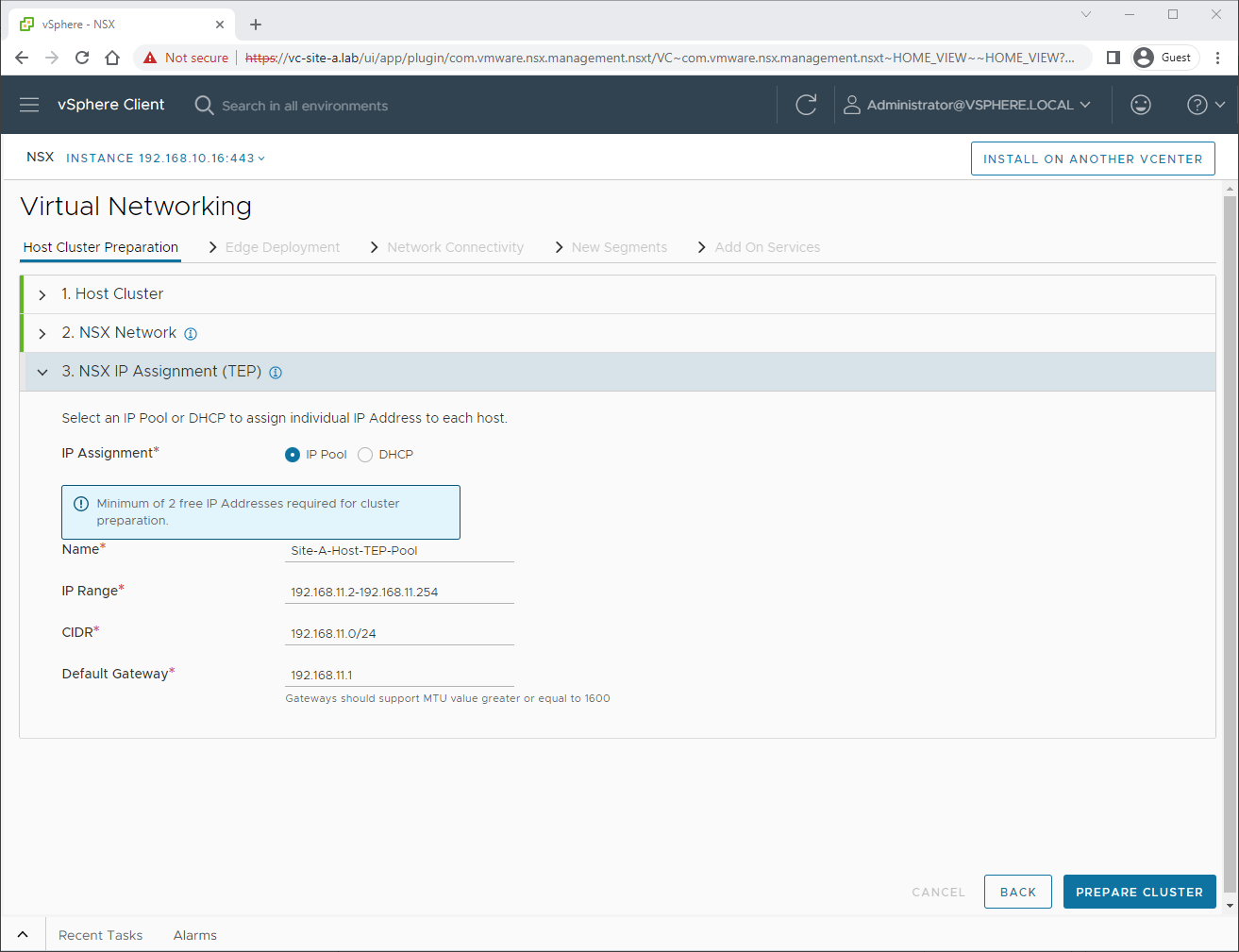Close the vSphere - NSX tab
Screen dimensions: 1239x952
(x=220, y=25)
